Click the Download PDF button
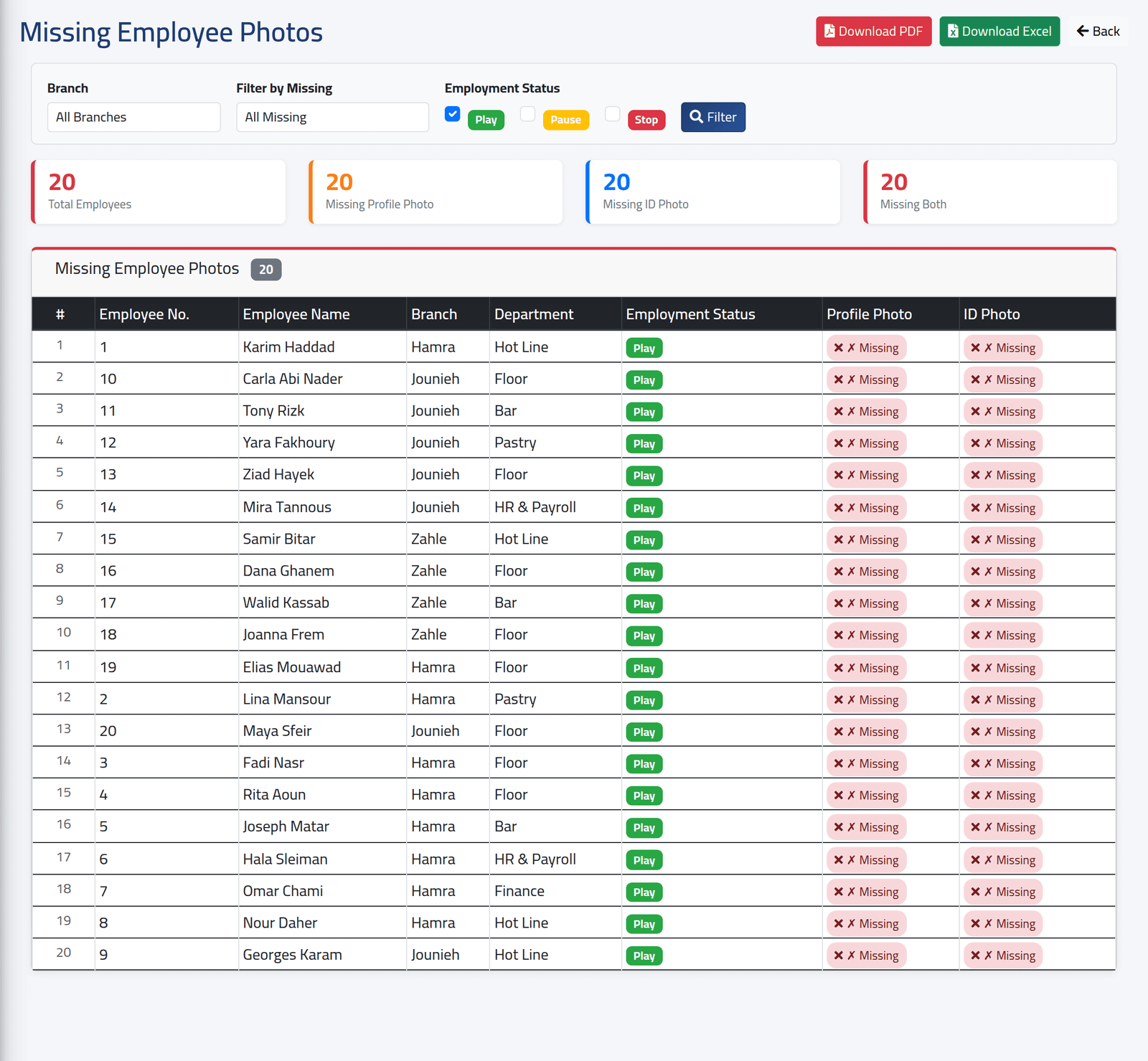 click(873, 31)
